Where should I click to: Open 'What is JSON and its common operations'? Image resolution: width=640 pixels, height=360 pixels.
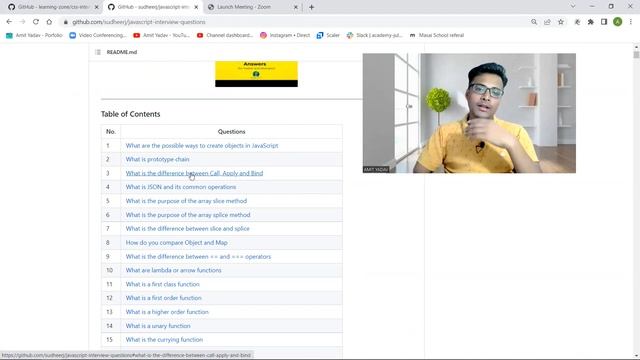(x=180, y=187)
